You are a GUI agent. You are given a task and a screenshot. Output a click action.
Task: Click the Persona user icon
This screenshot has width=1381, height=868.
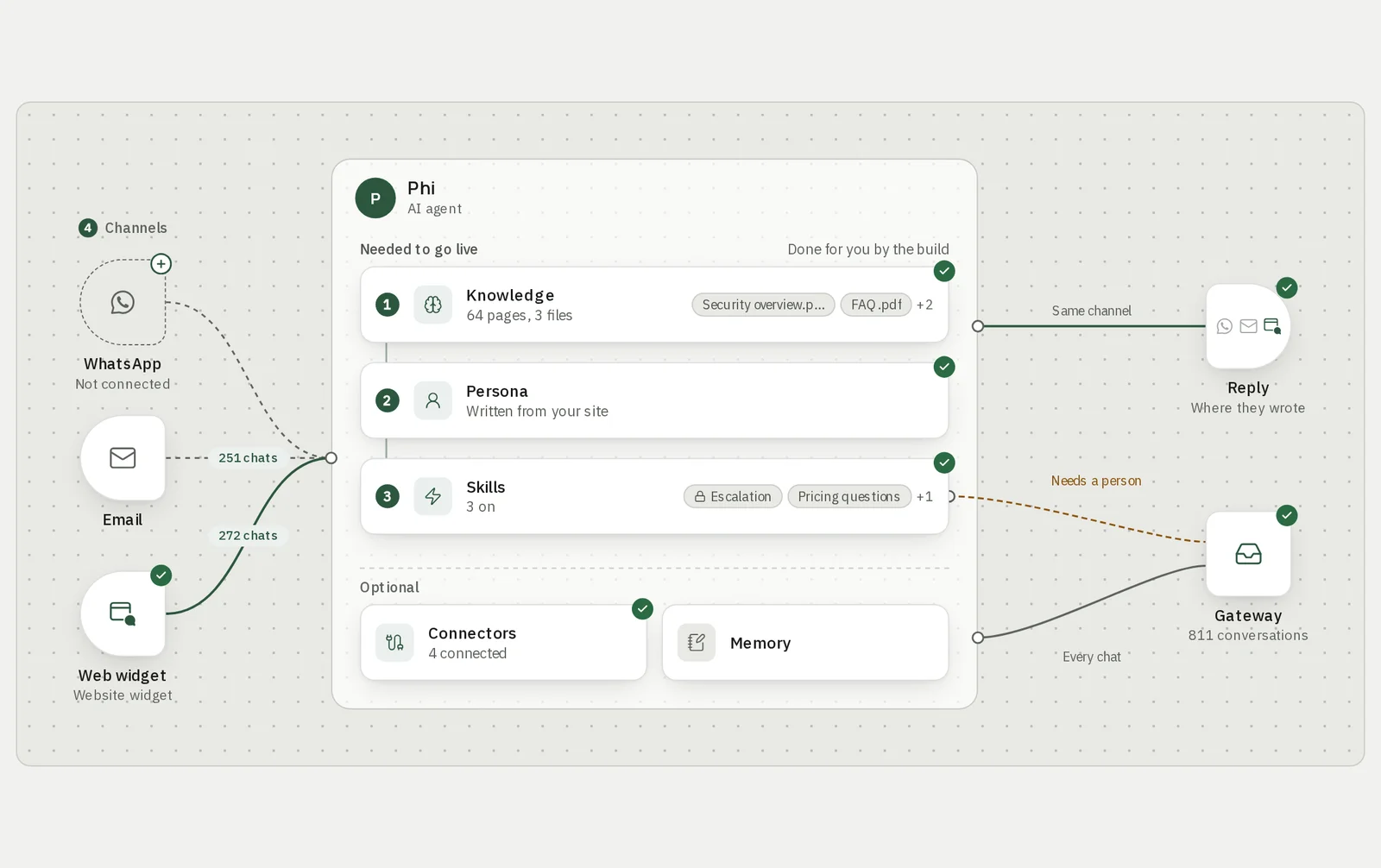point(432,400)
